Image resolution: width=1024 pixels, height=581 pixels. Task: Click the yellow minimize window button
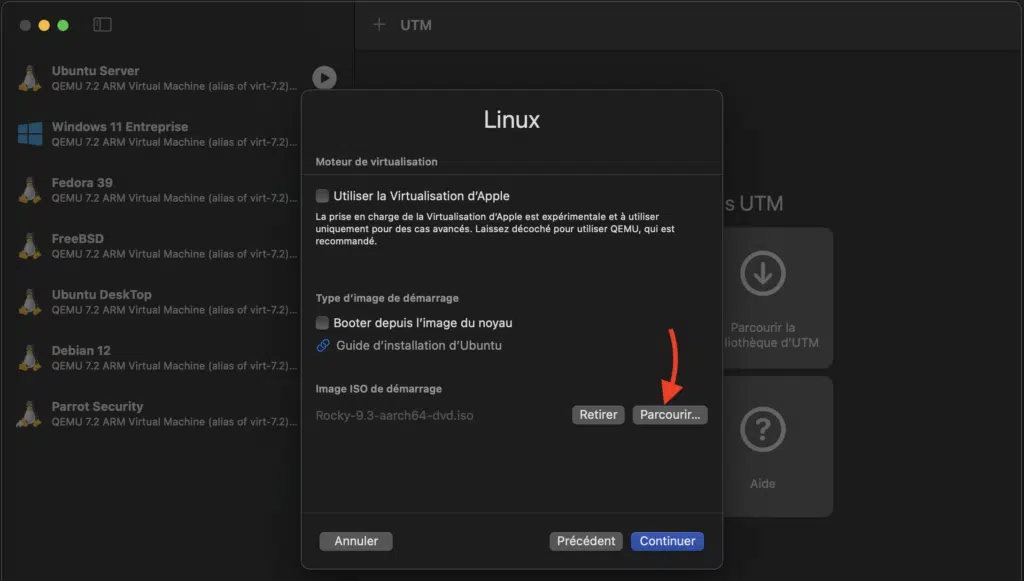point(44,25)
